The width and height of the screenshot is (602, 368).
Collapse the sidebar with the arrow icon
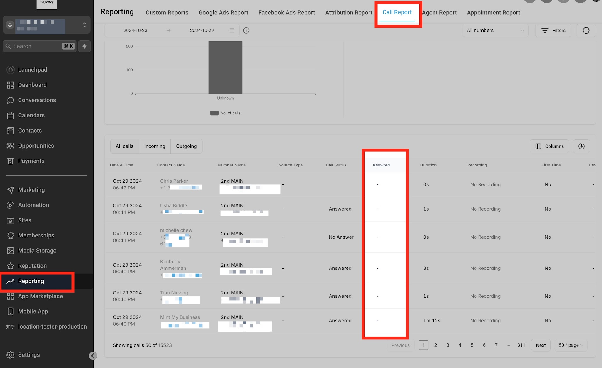[x=93, y=356]
